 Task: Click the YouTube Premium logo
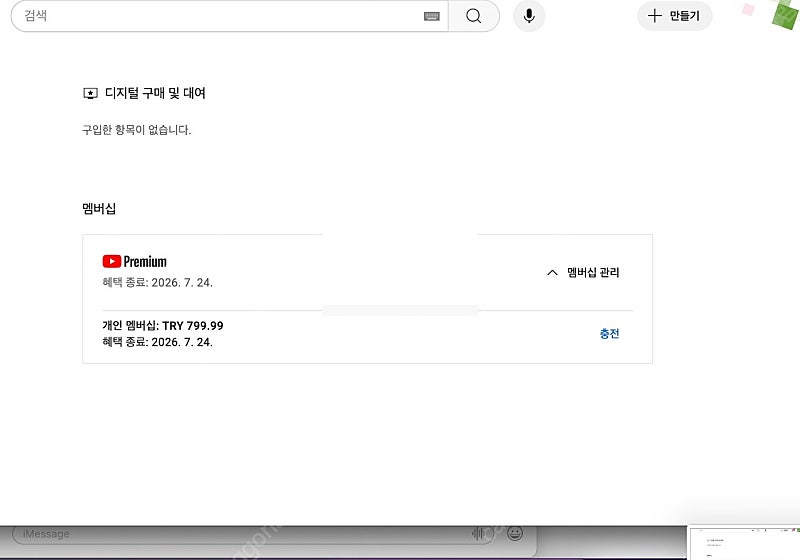tap(135, 262)
